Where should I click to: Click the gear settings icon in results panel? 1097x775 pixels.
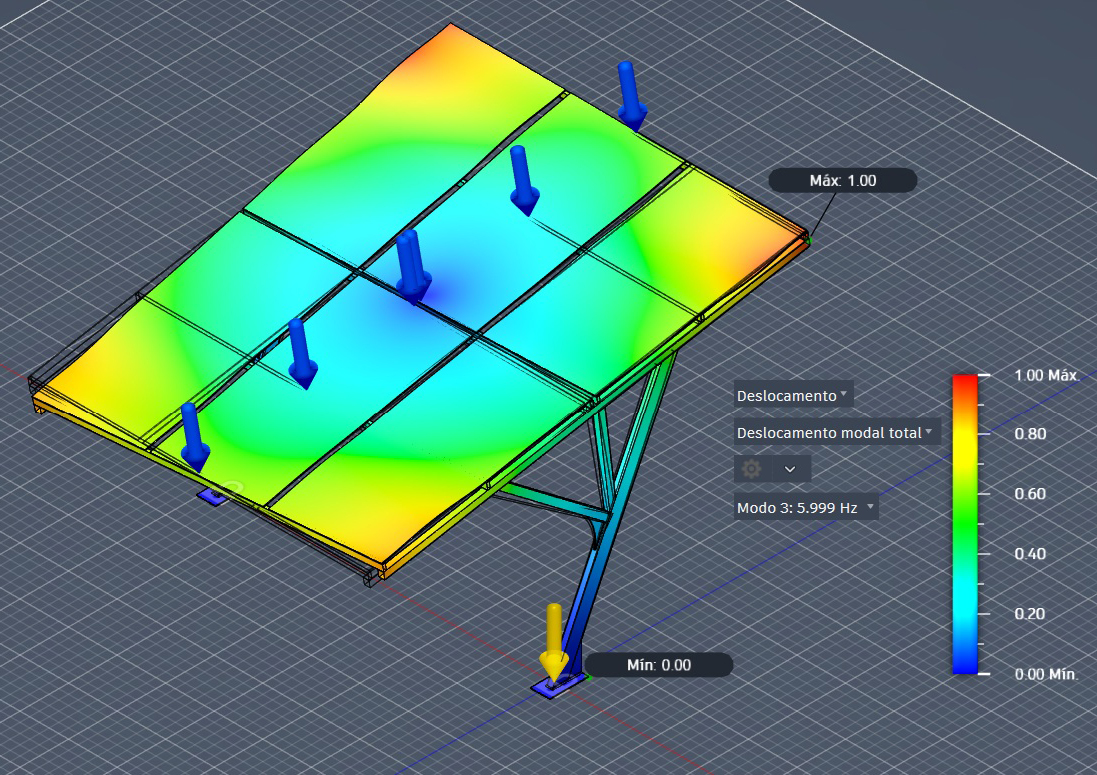(x=751, y=469)
